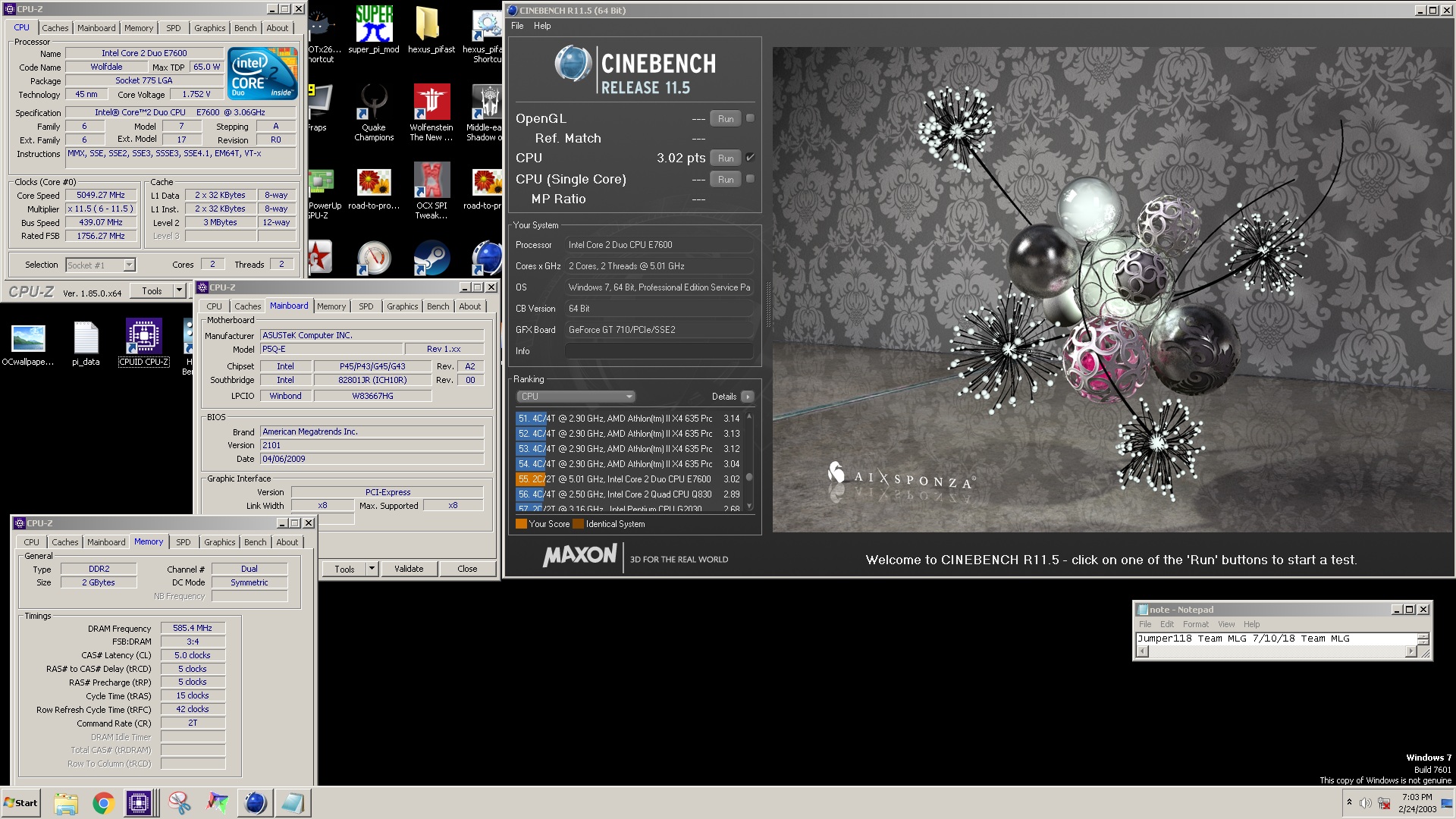Select ranking row 56 Core 2 Quad Q830
The height and width of the screenshot is (819, 1456).
629,494
